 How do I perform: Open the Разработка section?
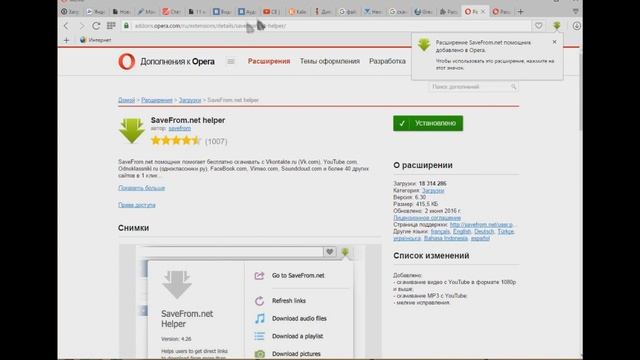[387, 61]
